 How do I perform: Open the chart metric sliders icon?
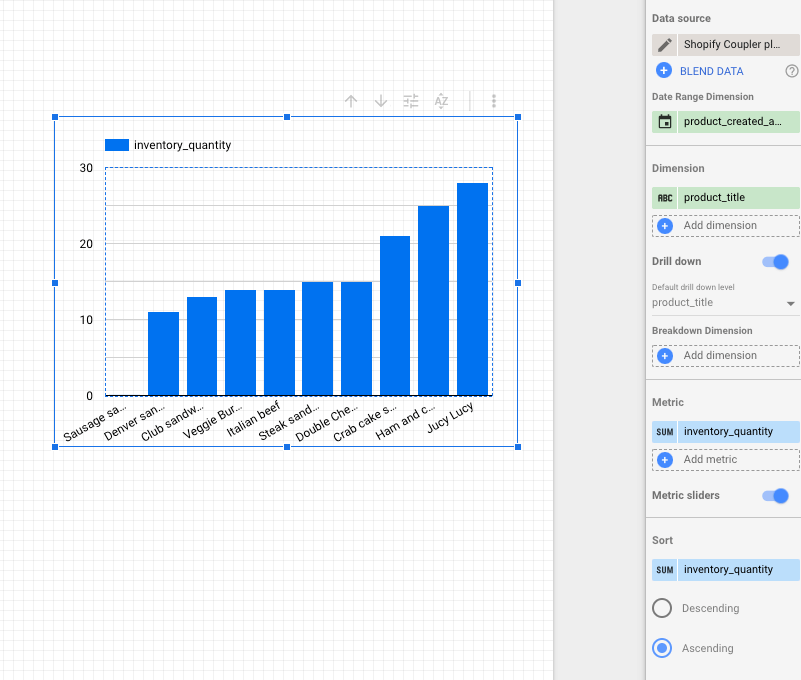click(411, 101)
